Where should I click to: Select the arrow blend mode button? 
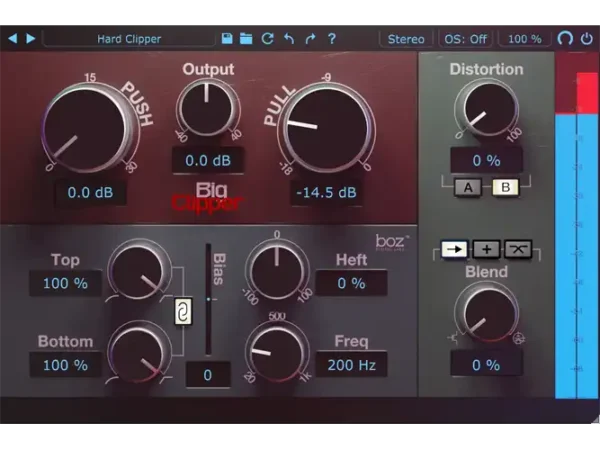tap(454, 249)
